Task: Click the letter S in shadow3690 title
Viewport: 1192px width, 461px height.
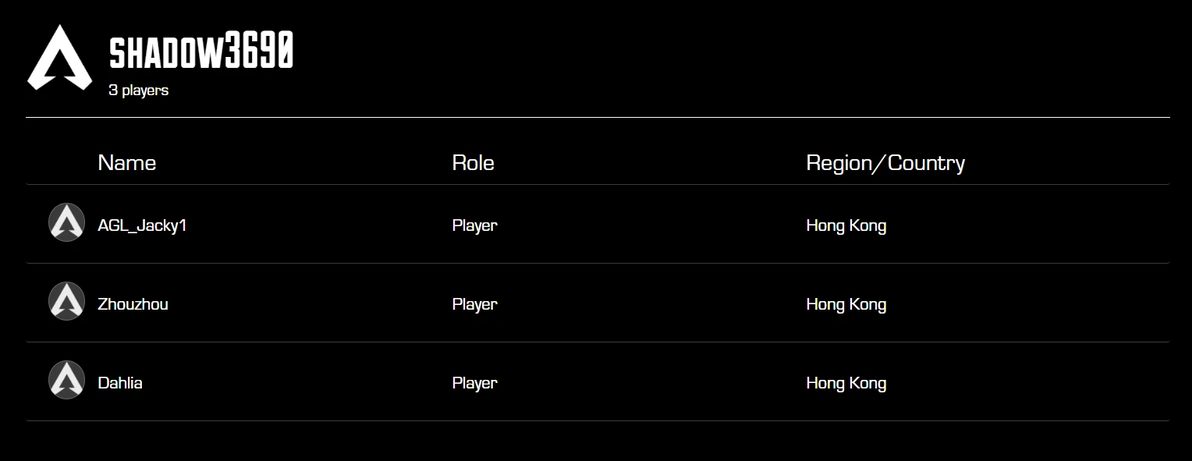Action: (118, 53)
